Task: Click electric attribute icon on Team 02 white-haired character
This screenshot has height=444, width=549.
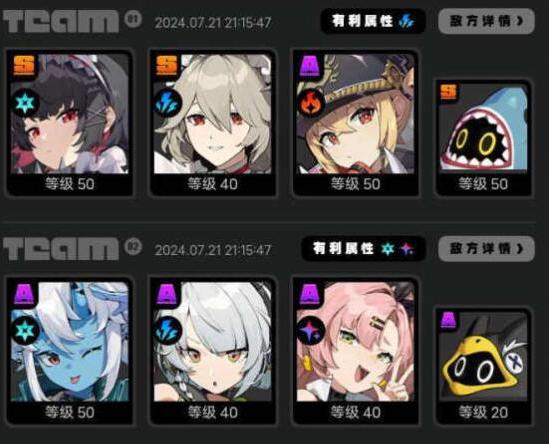Action: click(168, 331)
